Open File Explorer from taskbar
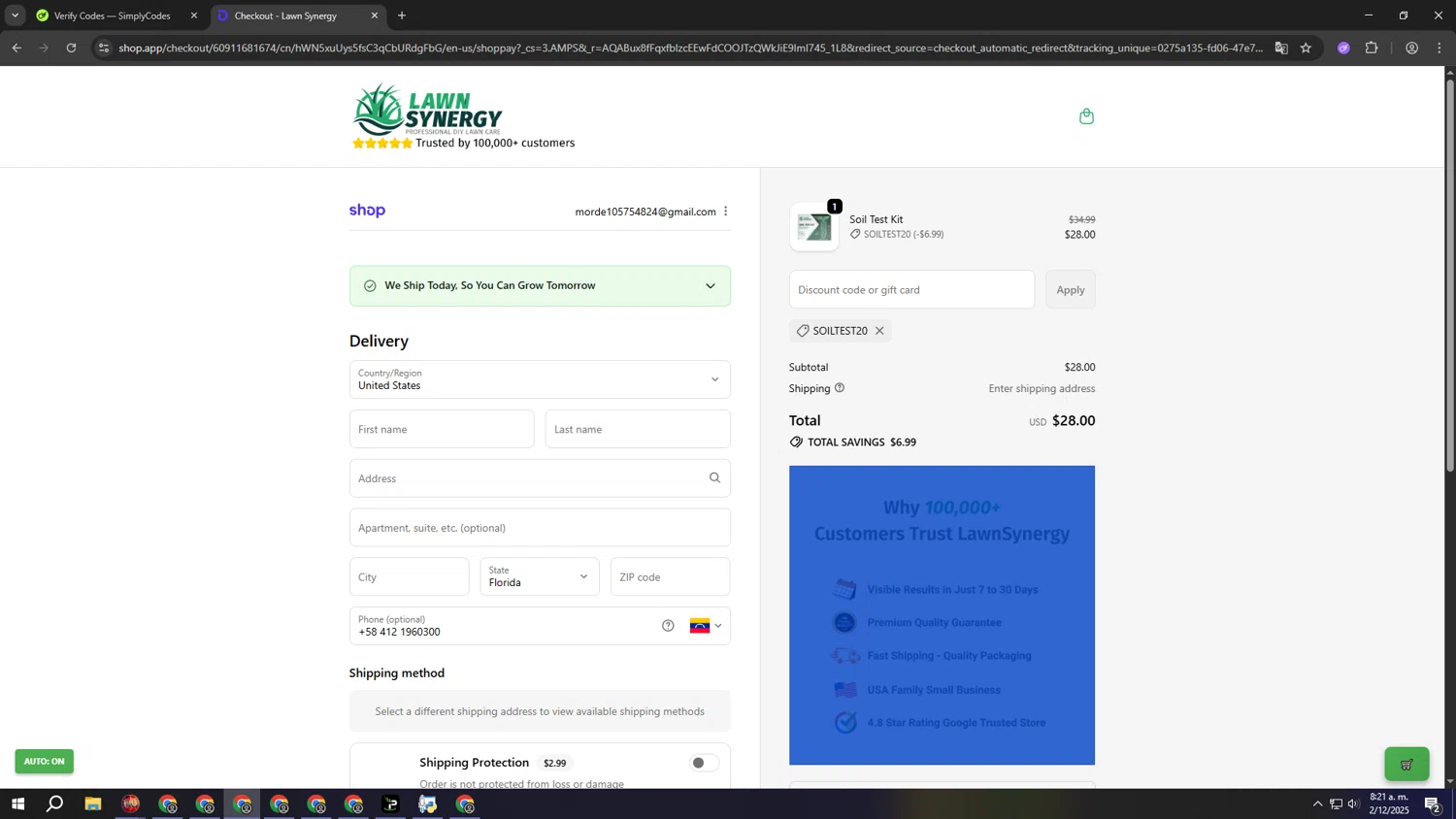The width and height of the screenshot is (1456, 819). coord(93,804)
